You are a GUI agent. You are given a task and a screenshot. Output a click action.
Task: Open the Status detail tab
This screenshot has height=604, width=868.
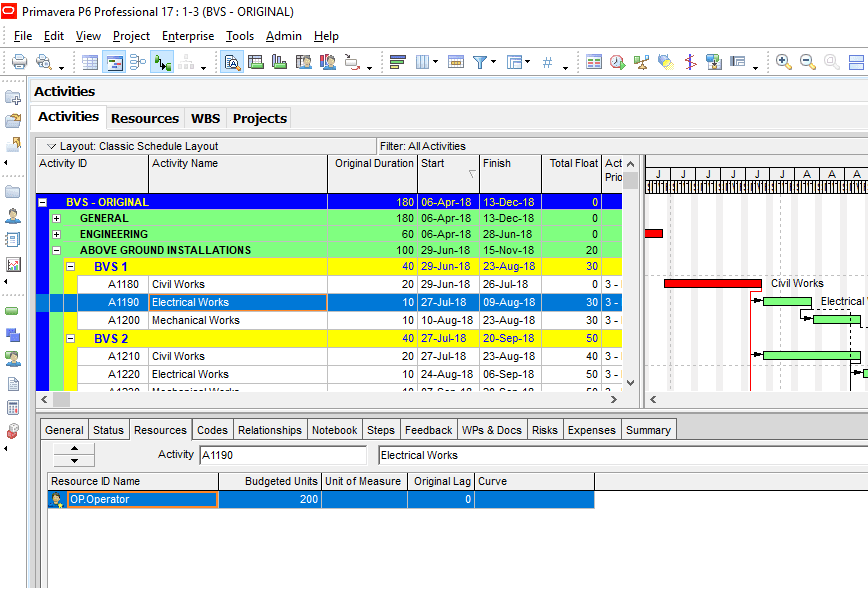pos(108,430)
